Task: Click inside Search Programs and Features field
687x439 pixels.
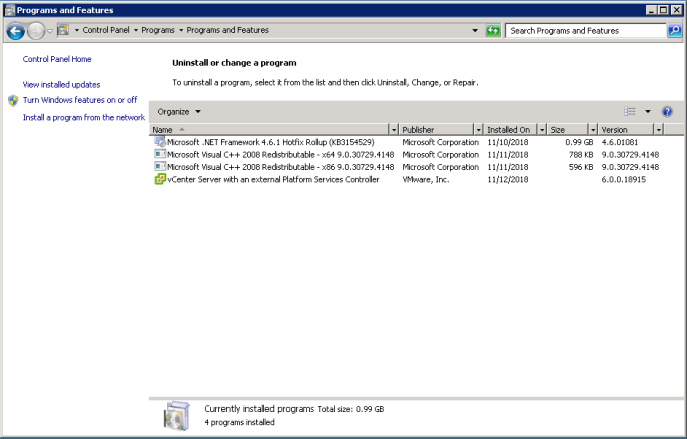Action: [585, 31]
